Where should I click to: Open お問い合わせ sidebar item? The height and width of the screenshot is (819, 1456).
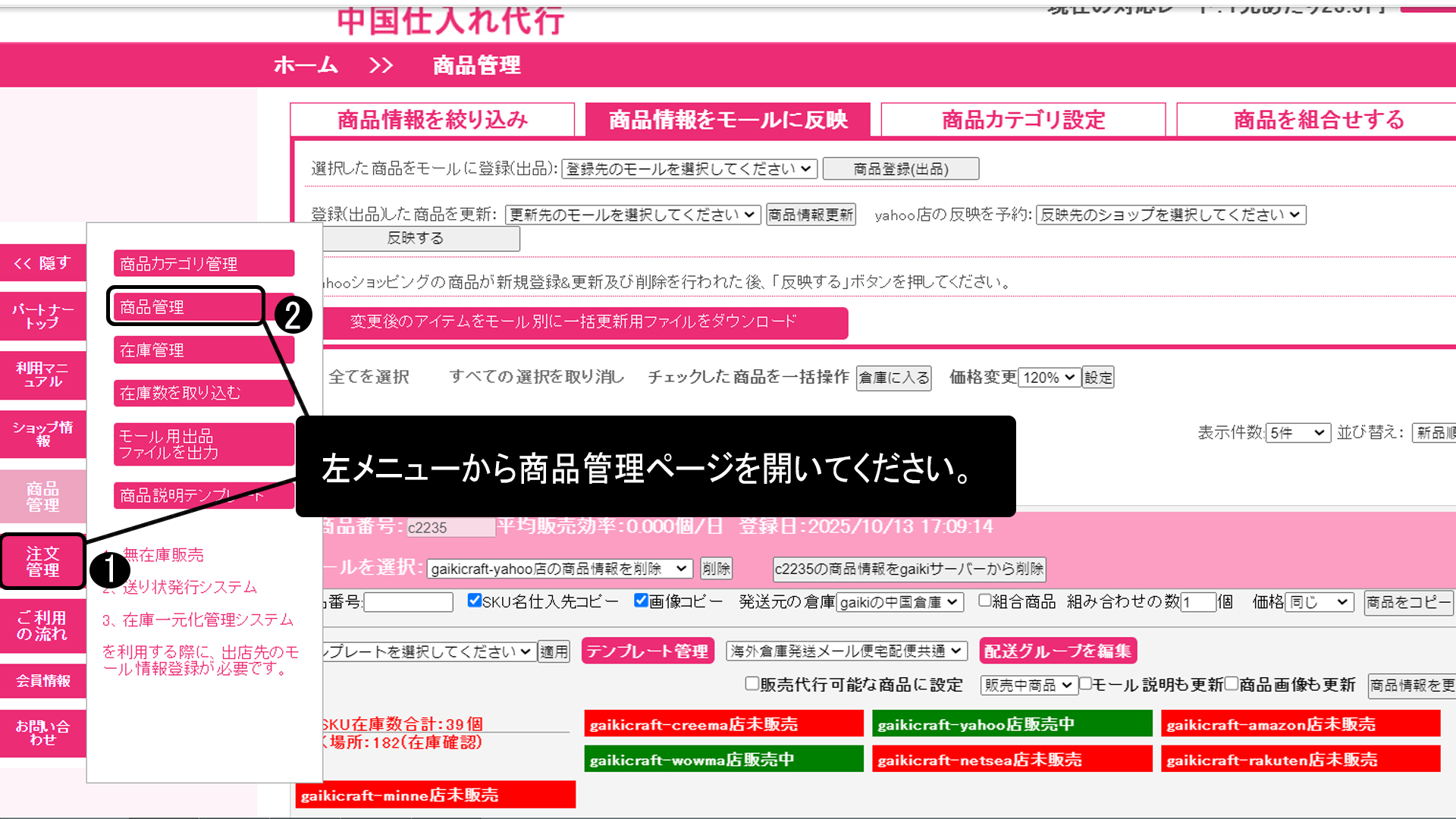42,733
